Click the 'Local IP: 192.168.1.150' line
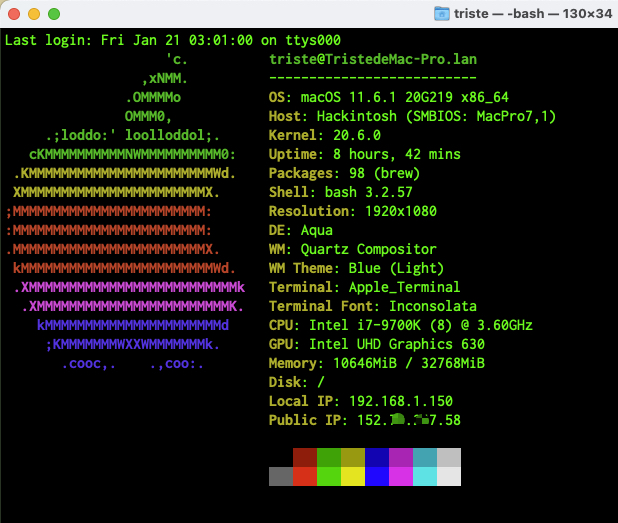 [x=361, y=401]
